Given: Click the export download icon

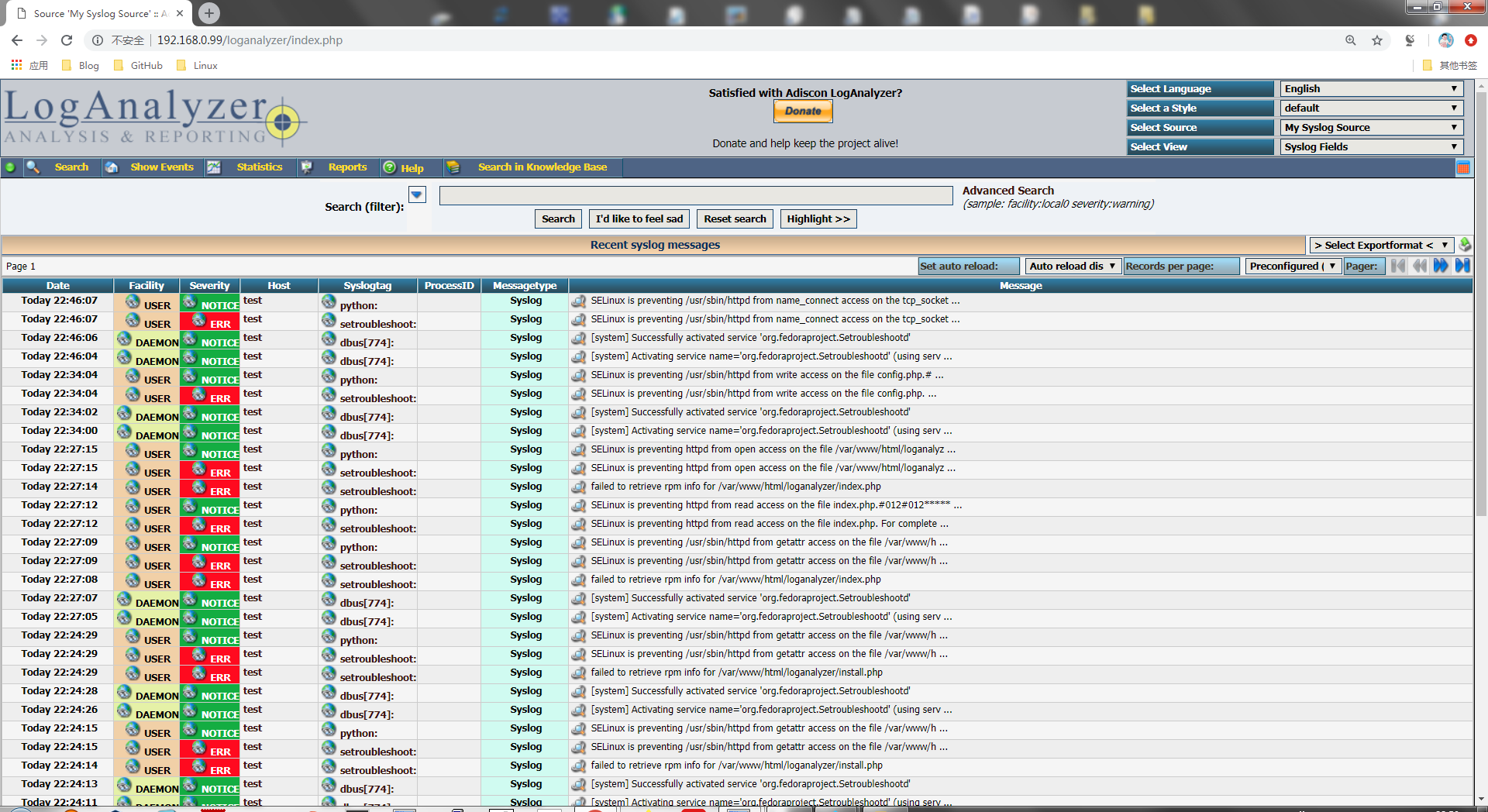Looking at the screenshot, I should (x=1464, y=245).
